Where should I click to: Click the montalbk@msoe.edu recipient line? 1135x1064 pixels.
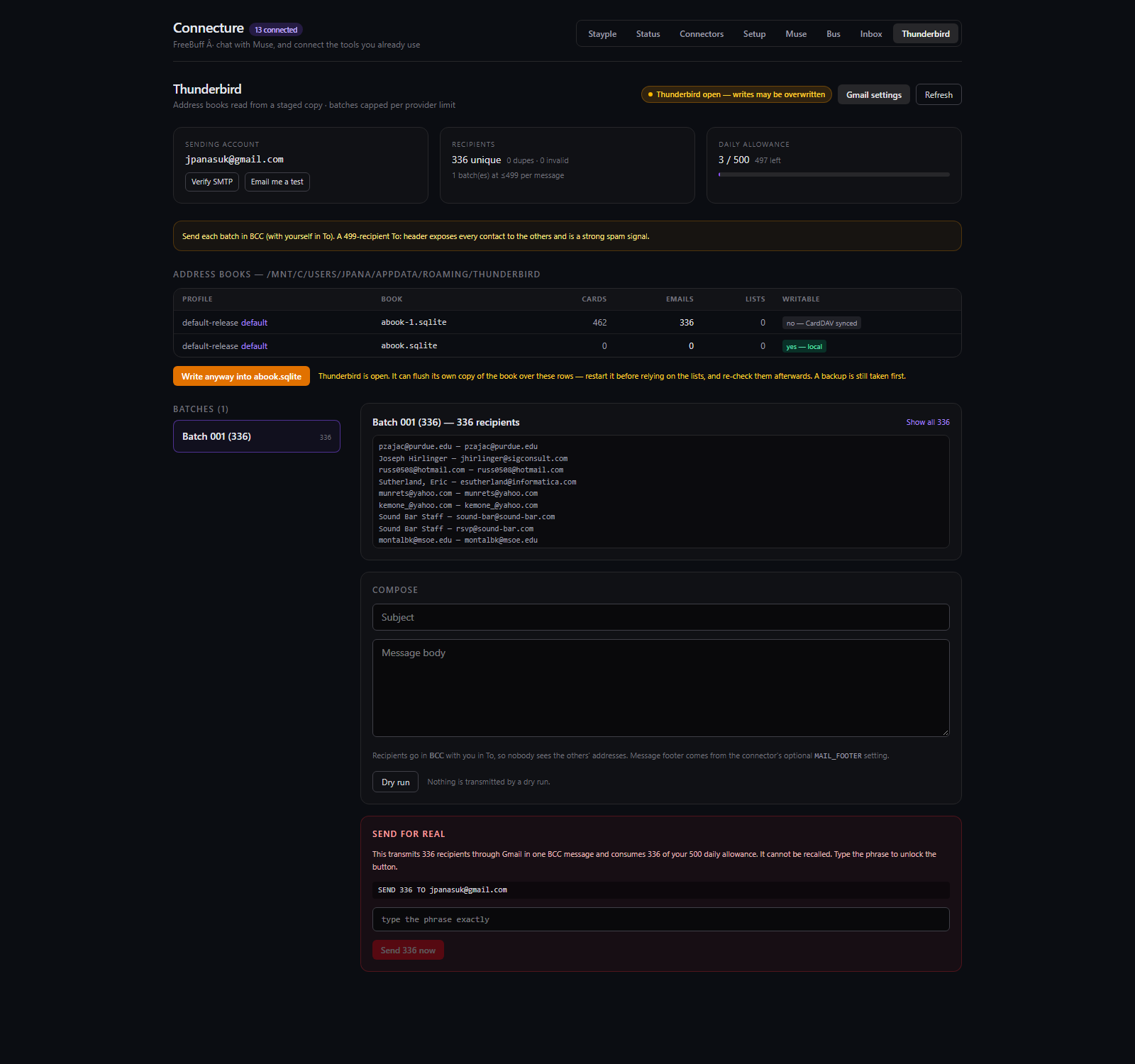(458, 540)
